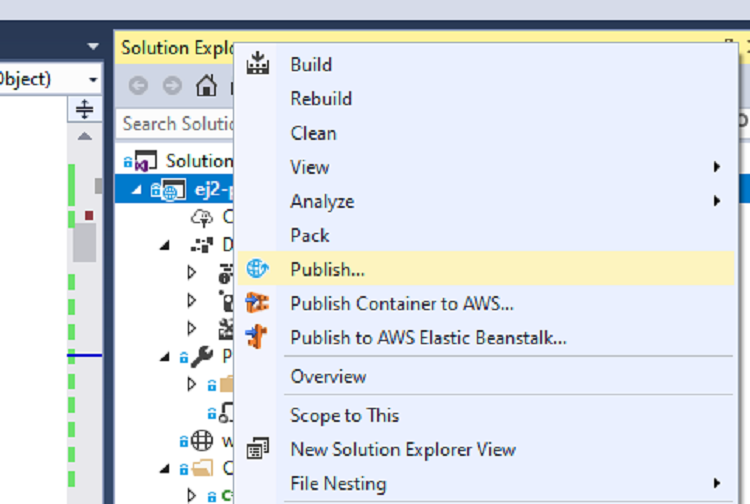Open the View submenu
750x504 pixels.
485,167
